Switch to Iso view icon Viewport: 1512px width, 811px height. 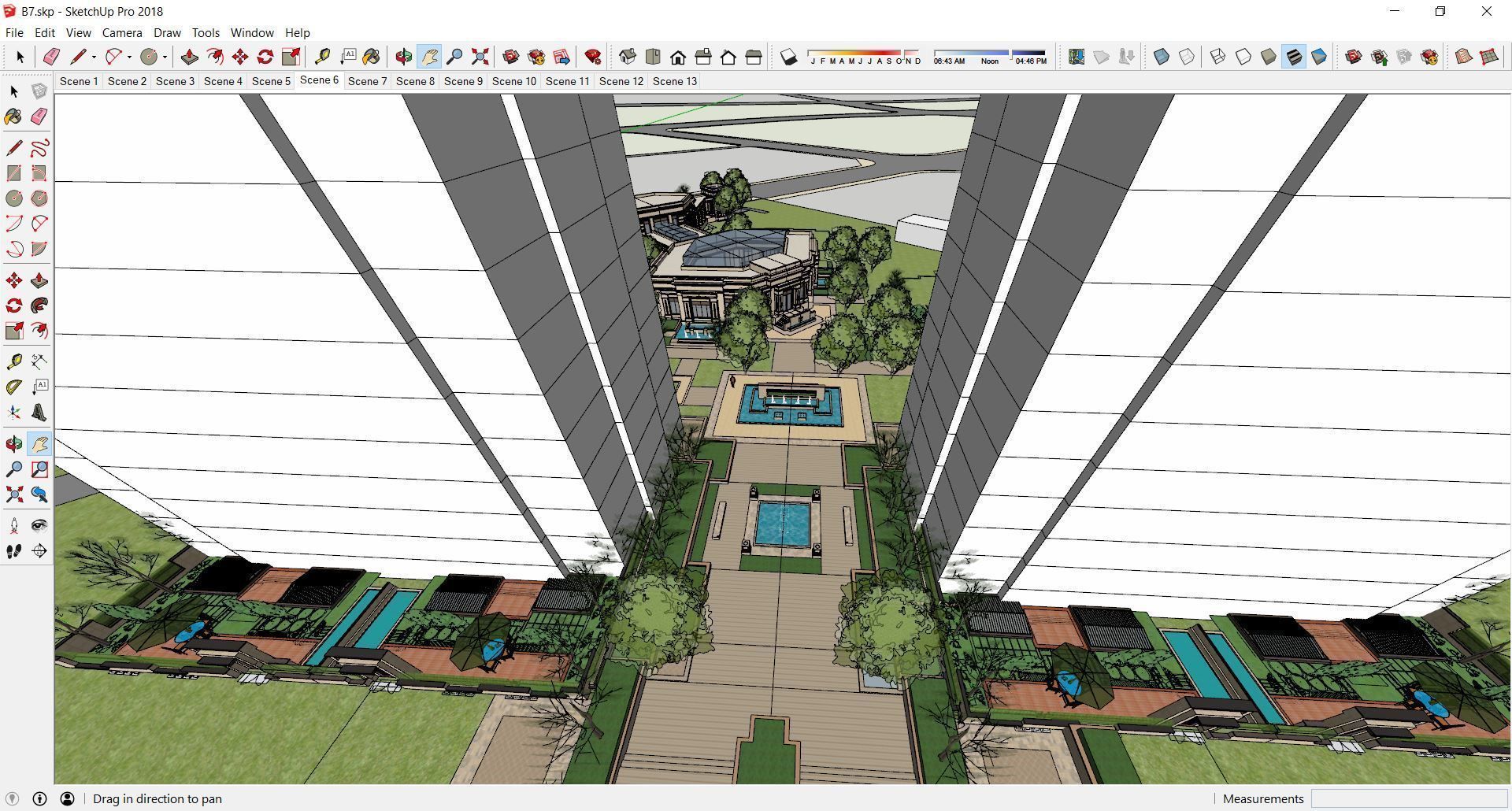(x=628, y=57)
